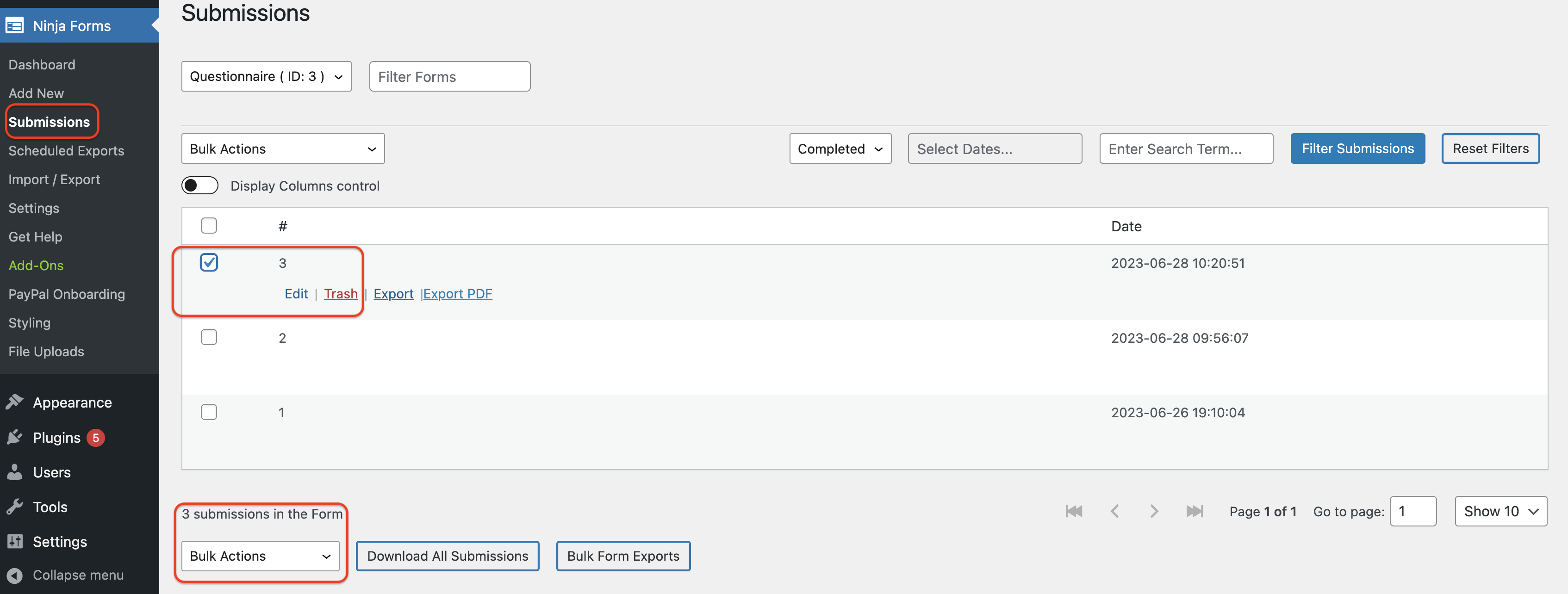Viewport: 1568px width, 594px height.
Task: Open the Show 10 per-page dropdown
Action: (x=1500, y=511)
